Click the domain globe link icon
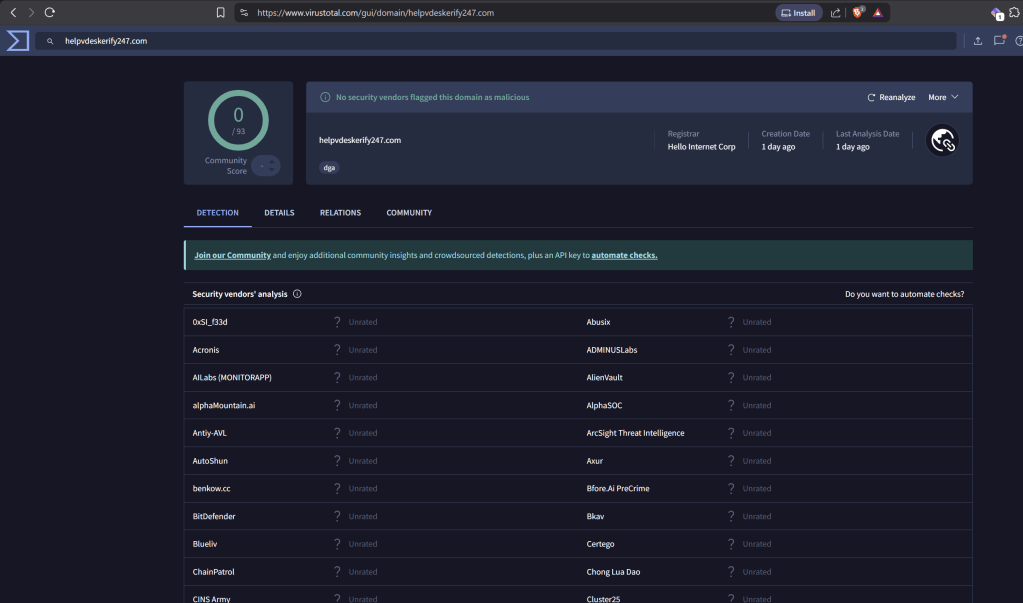Screen dimensions: 1023x603 coord(942,141)
